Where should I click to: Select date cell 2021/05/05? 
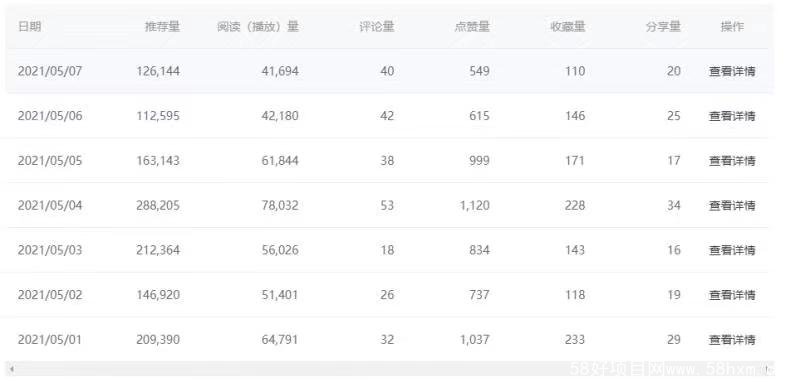[x=49, y=161]
